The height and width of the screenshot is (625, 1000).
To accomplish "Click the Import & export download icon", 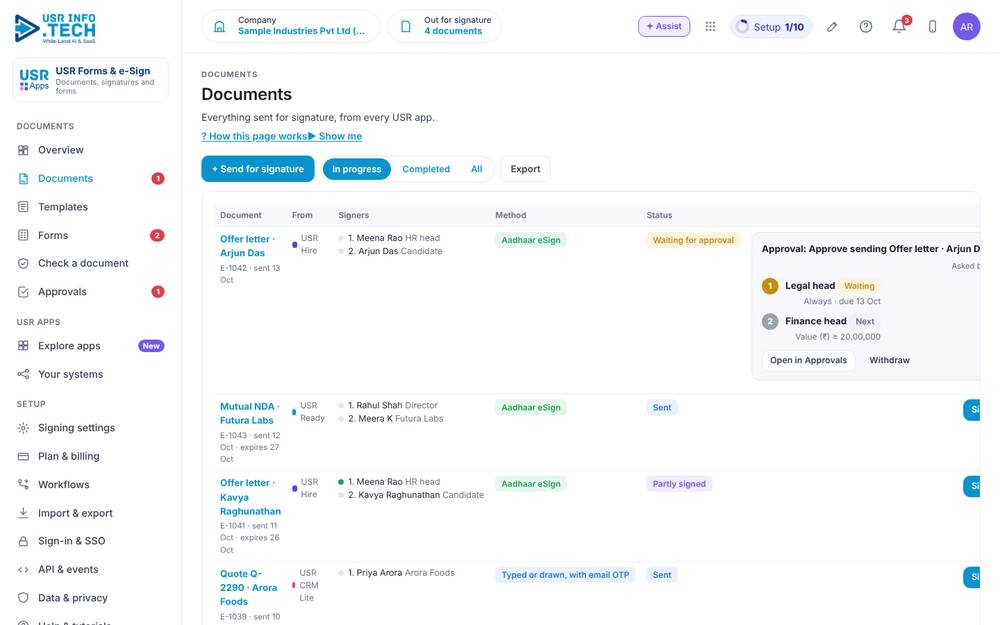I will [24, 513].
